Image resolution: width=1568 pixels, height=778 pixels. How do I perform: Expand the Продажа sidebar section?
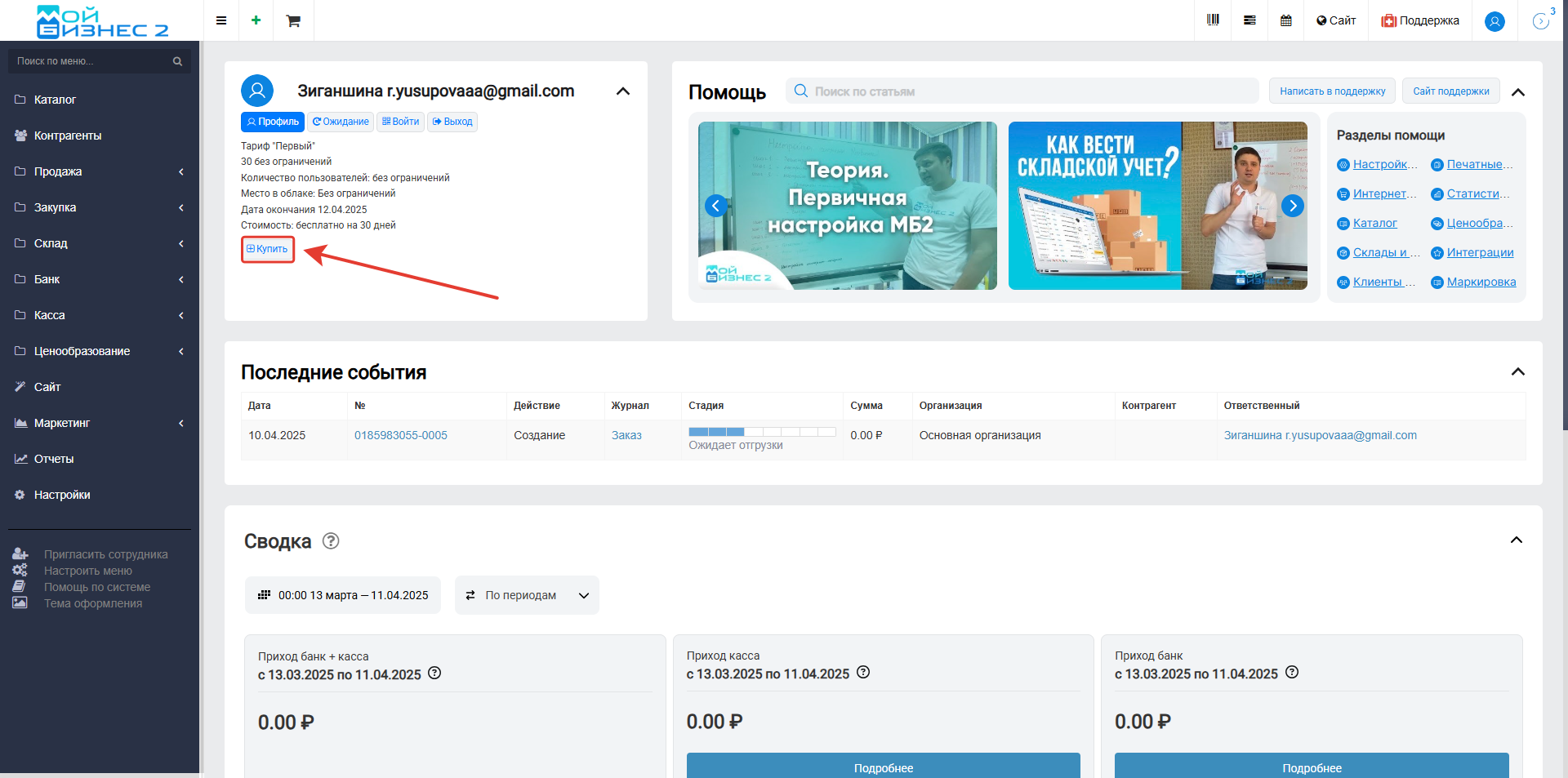(100, 171)
